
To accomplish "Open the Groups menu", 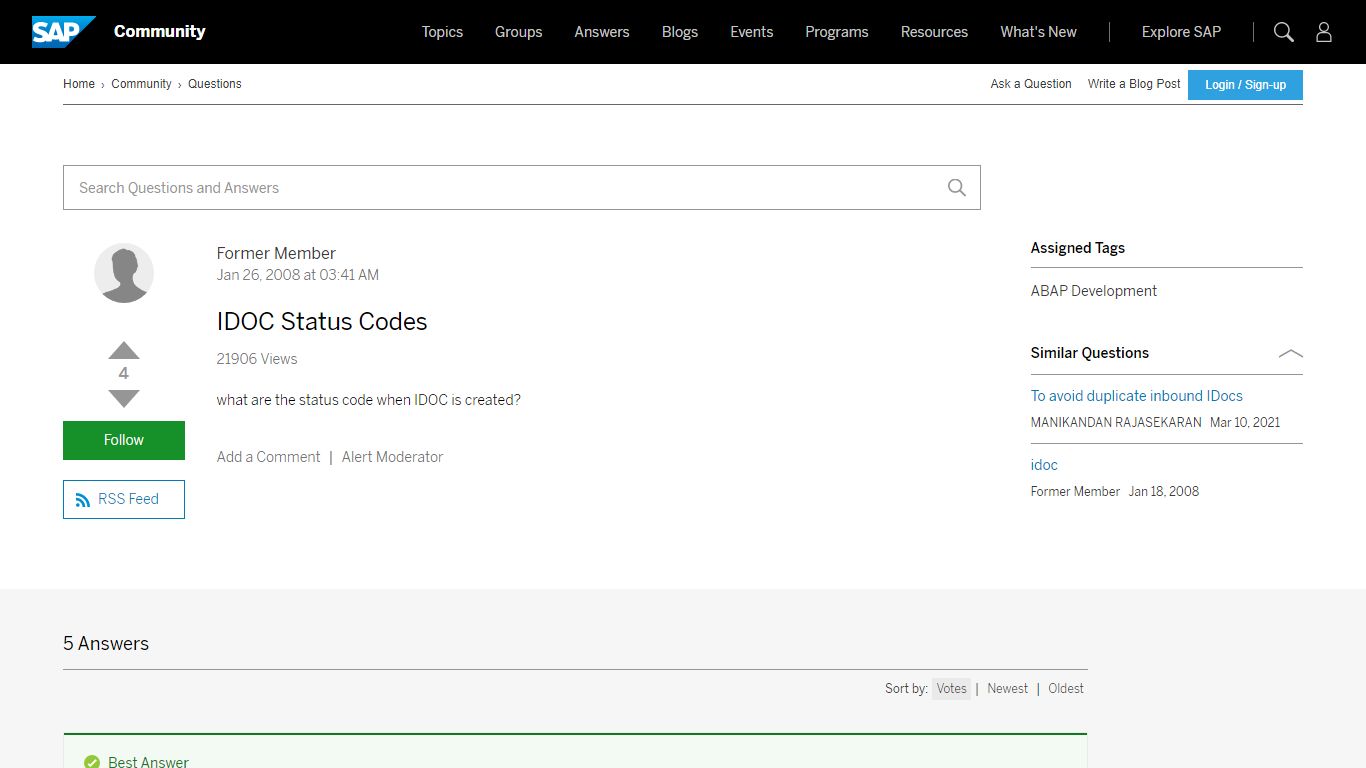I will tap(519, 32).
